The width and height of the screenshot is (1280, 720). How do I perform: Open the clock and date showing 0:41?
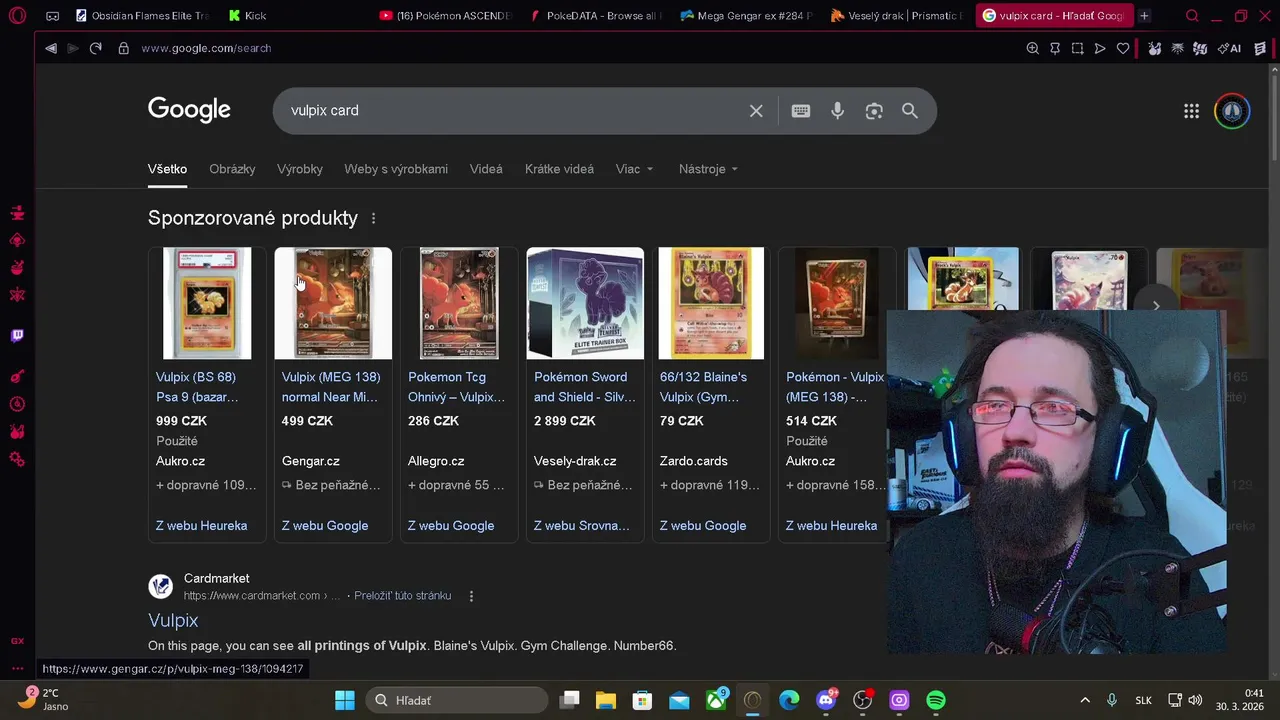point(1240,700)
